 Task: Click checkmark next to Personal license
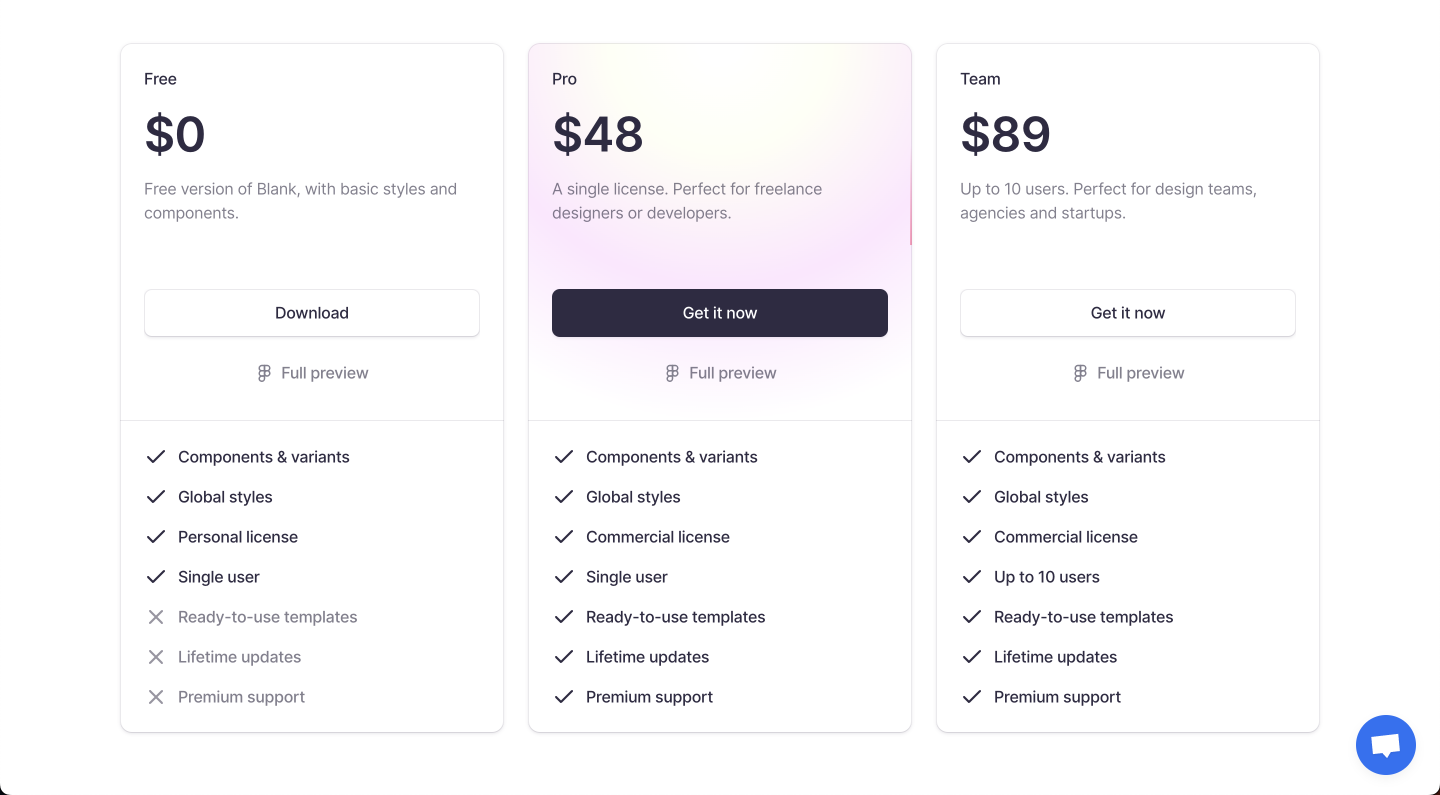coord(156,537)
